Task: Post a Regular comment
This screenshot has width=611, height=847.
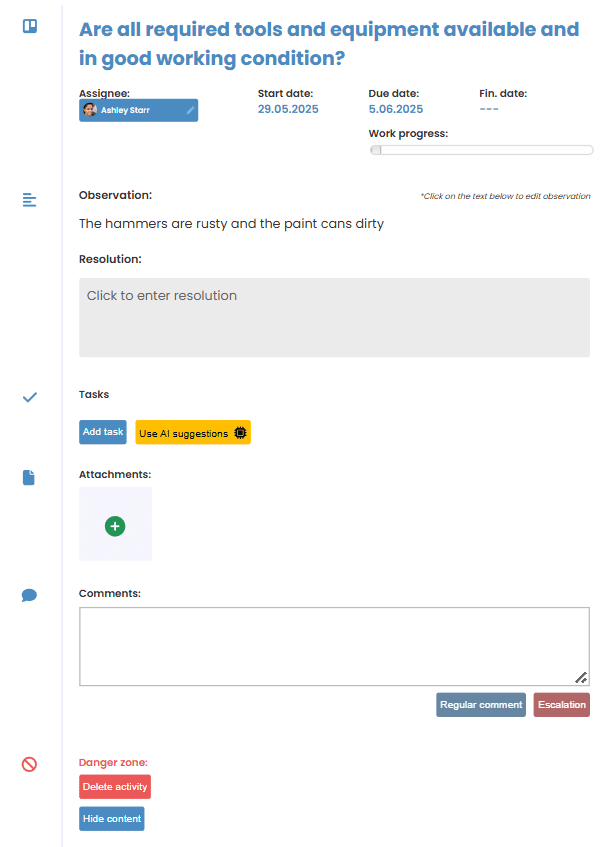Action: pos(481,705)
